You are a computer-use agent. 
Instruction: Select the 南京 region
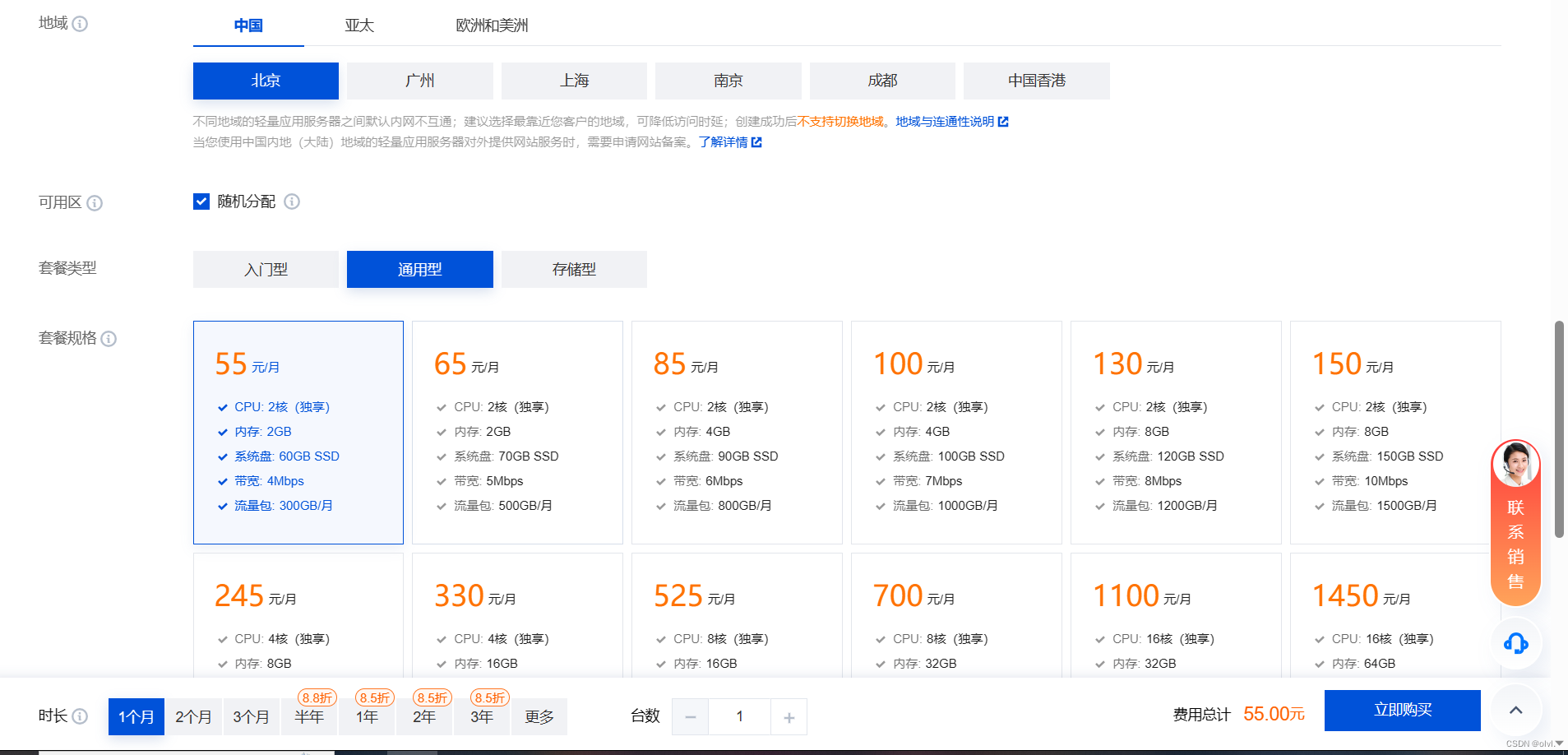[x=728, y=81]
